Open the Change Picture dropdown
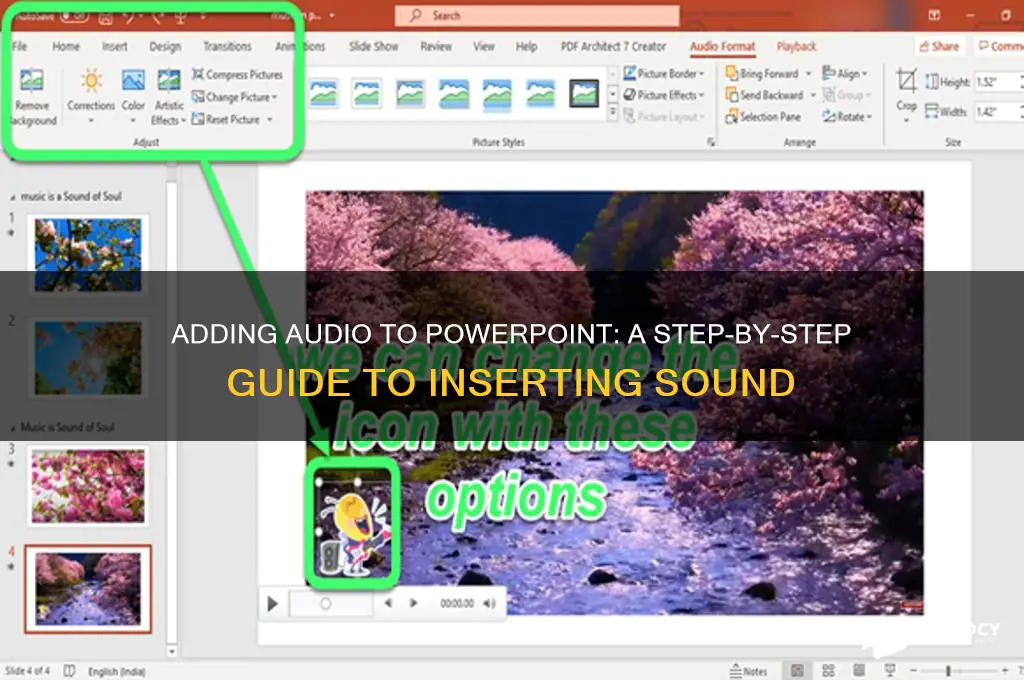Viewport: 1024px width, 680px height. tap(234, 97)
